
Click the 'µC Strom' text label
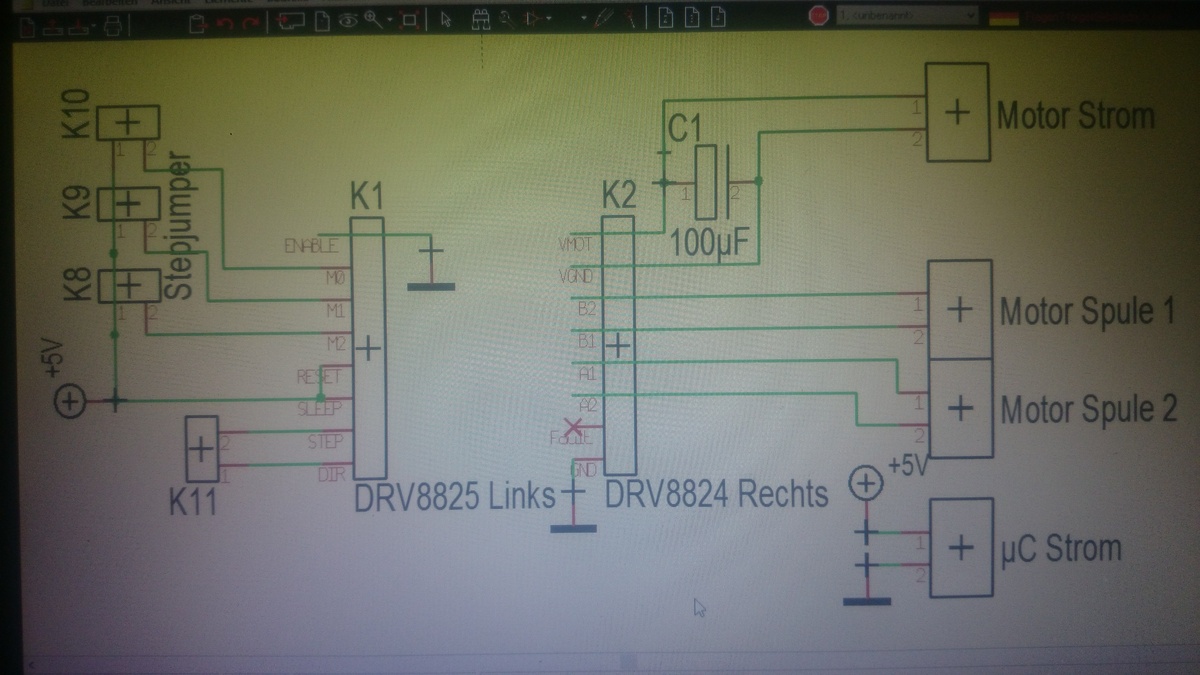pyautogui.click(x=1061, y=549)
